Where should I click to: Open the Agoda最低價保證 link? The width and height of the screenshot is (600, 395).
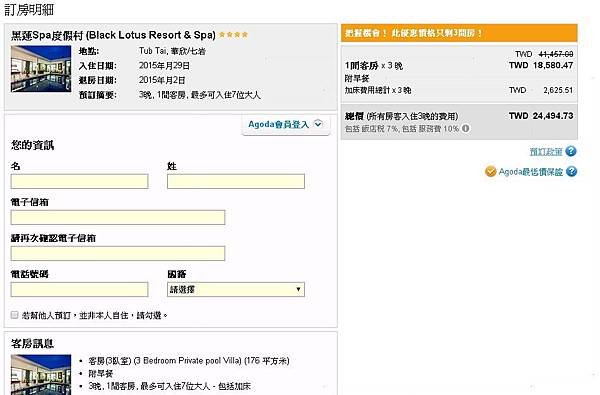531,172
